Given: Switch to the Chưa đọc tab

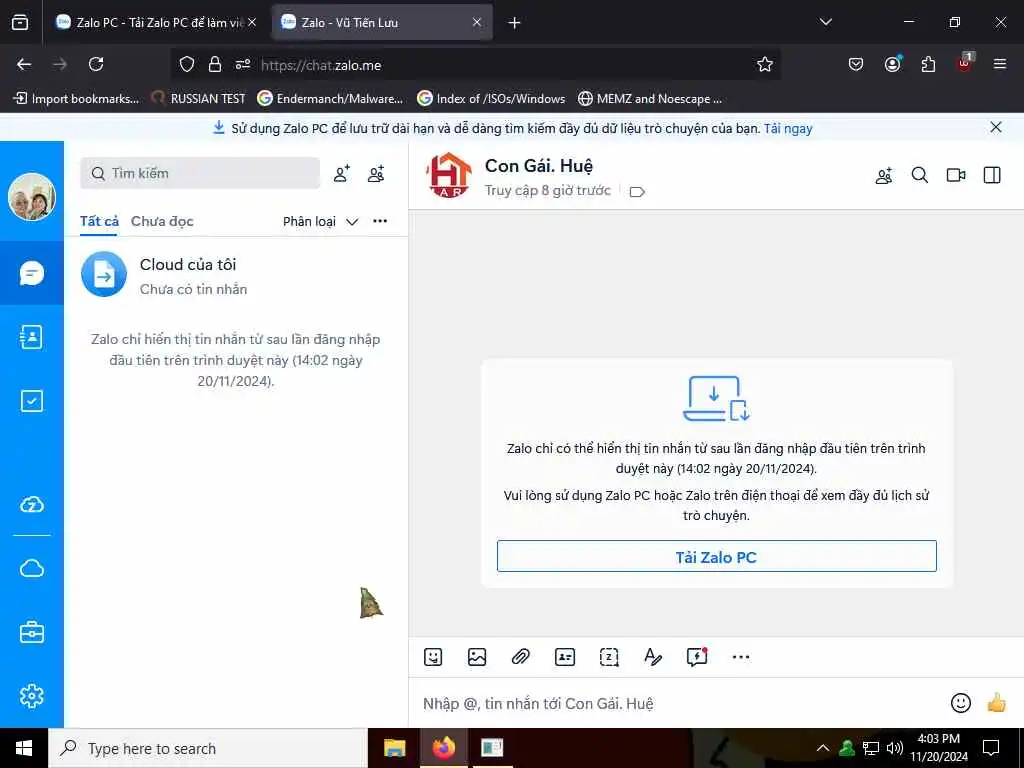Looking at the screenshot, I should pos(162,221).
